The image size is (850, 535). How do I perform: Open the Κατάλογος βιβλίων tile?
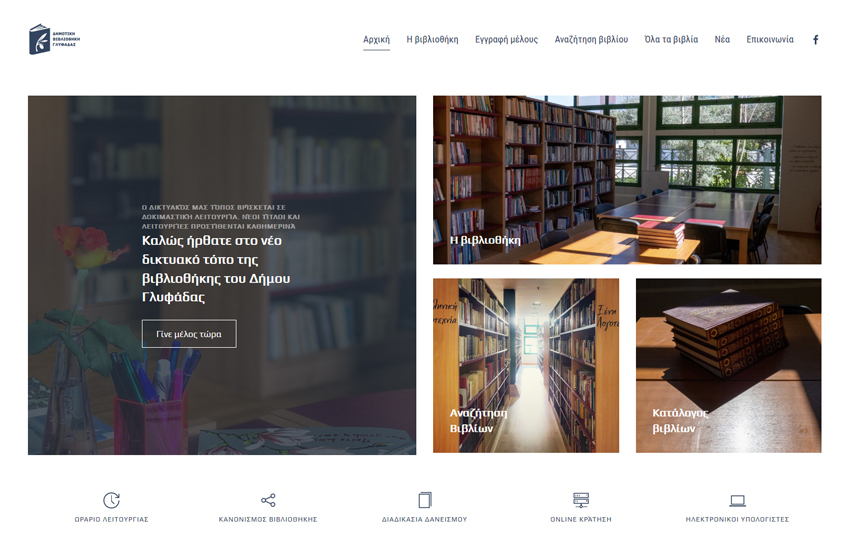pos(729,366)
